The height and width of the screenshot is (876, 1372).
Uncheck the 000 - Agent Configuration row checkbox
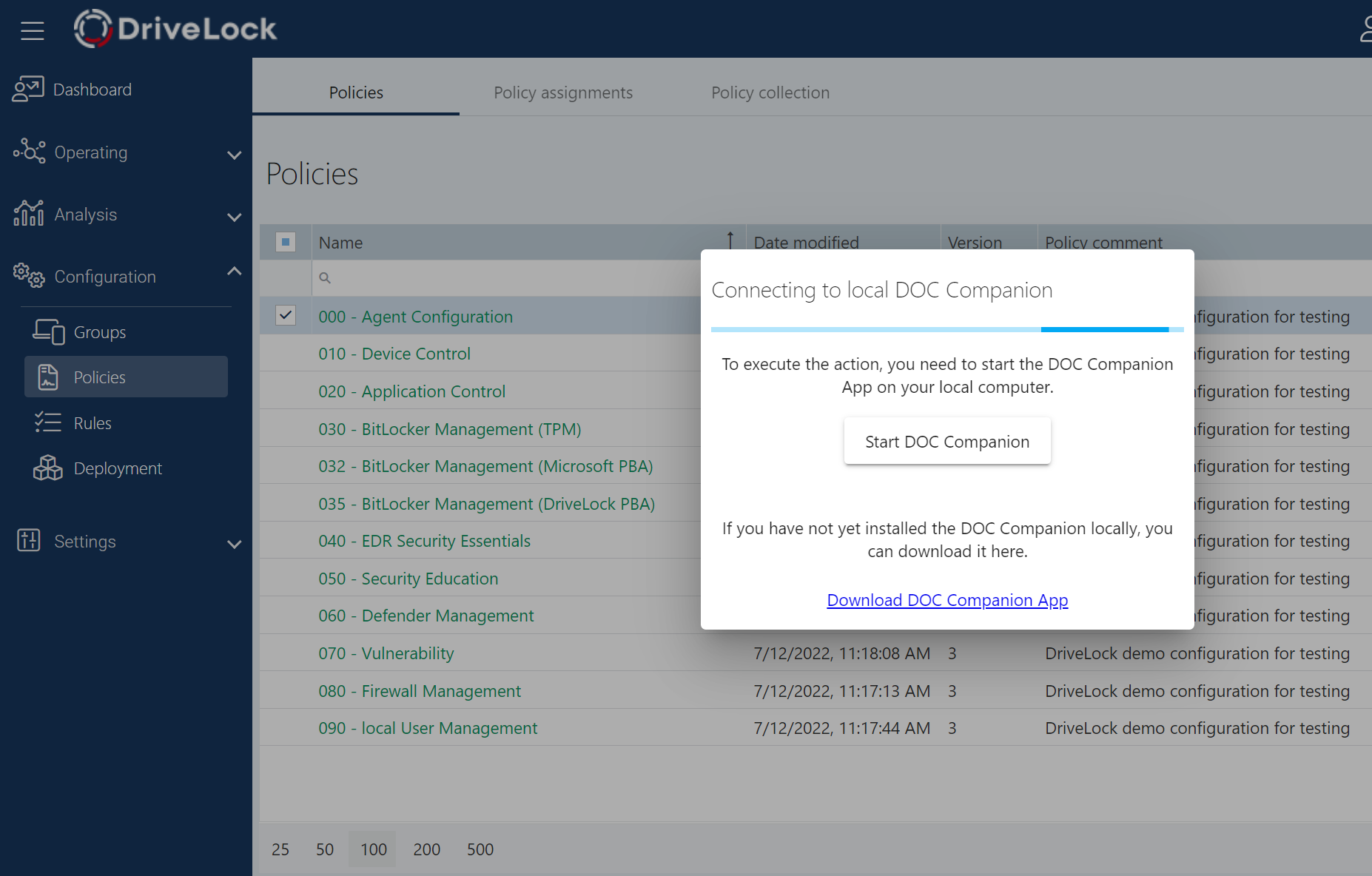pos(286,316)
